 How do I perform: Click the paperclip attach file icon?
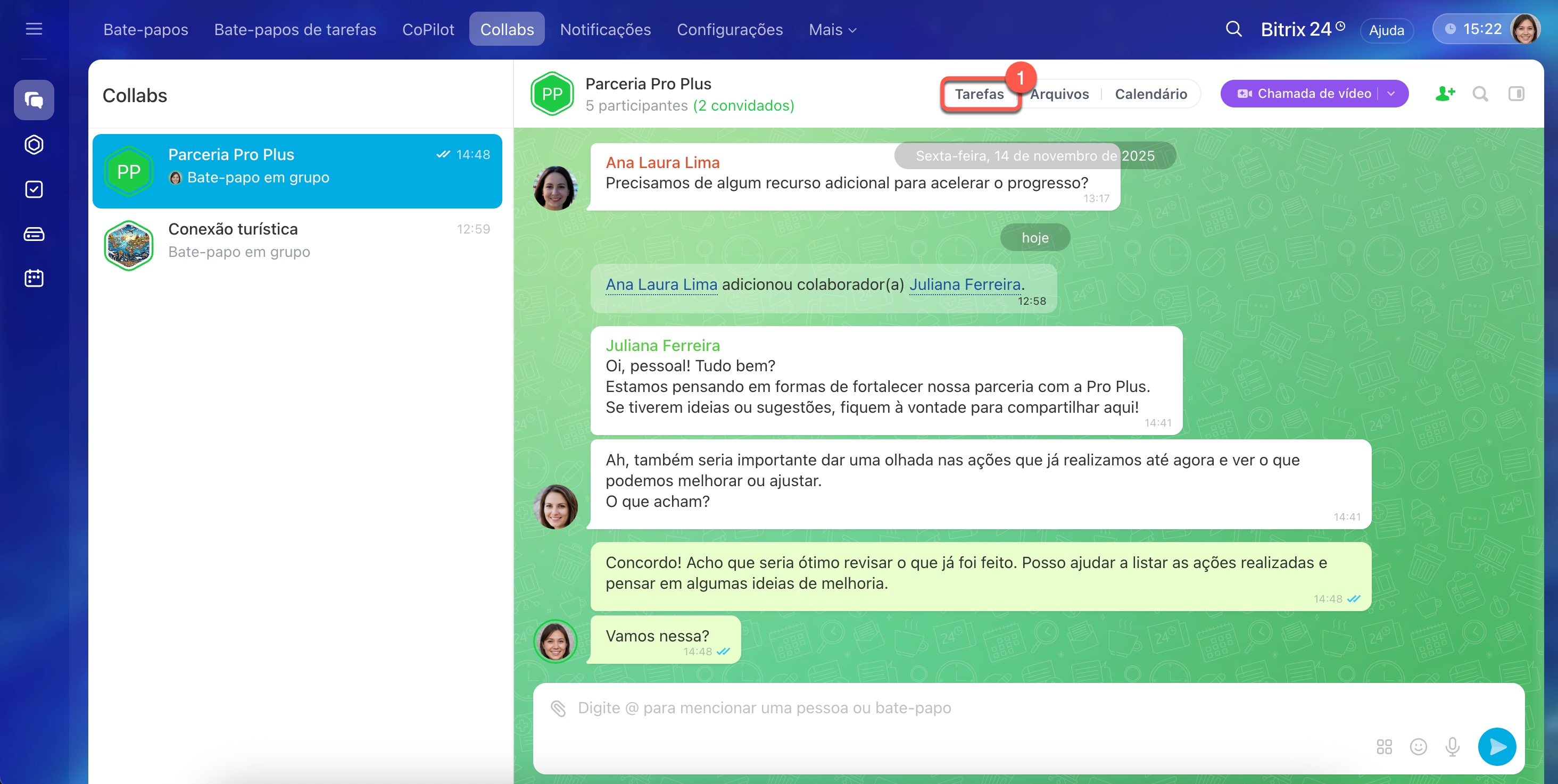[x=558, y=708]
